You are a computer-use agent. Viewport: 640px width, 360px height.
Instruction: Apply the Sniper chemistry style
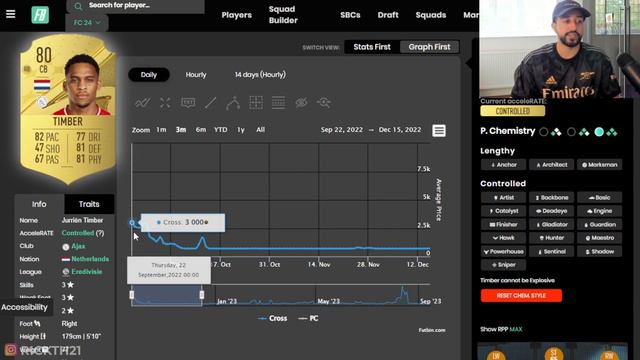[503, 265]
